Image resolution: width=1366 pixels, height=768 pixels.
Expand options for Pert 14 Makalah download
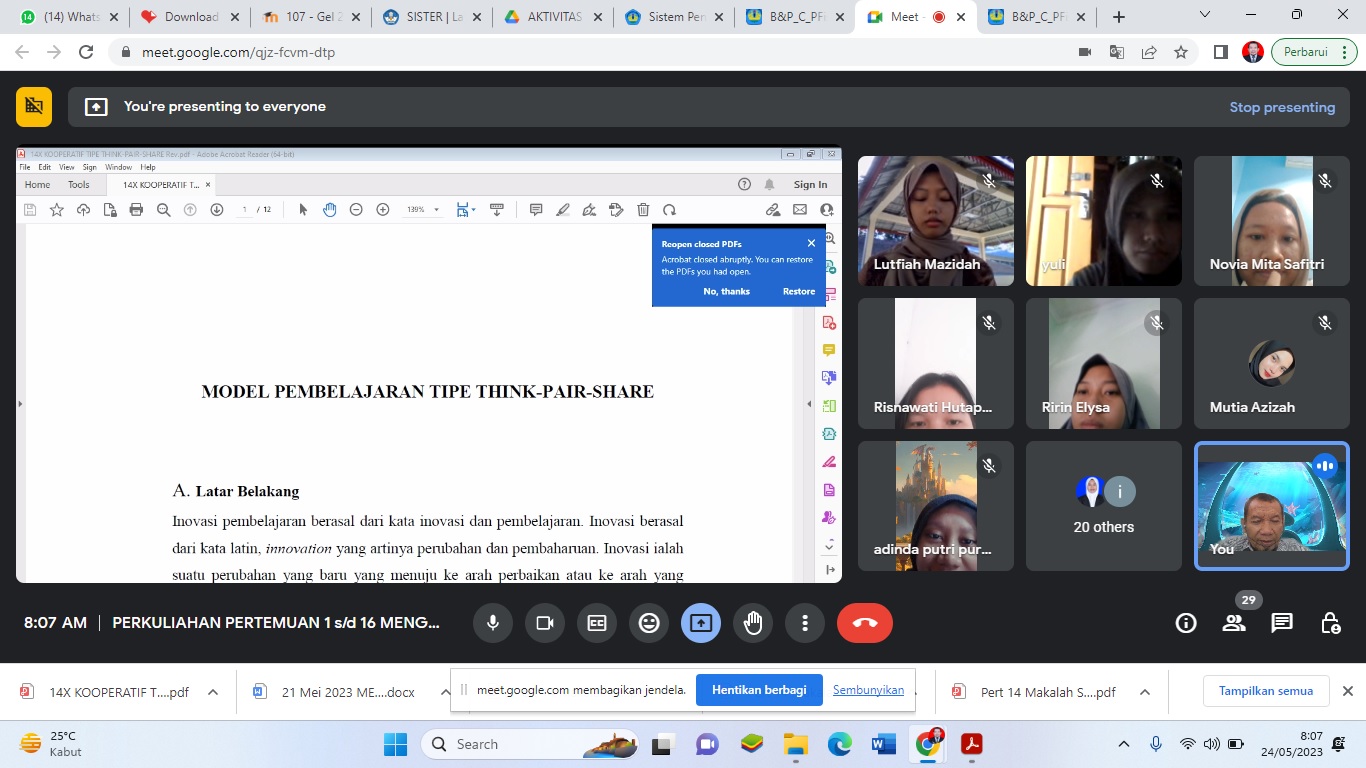[x=1145, y=692]
